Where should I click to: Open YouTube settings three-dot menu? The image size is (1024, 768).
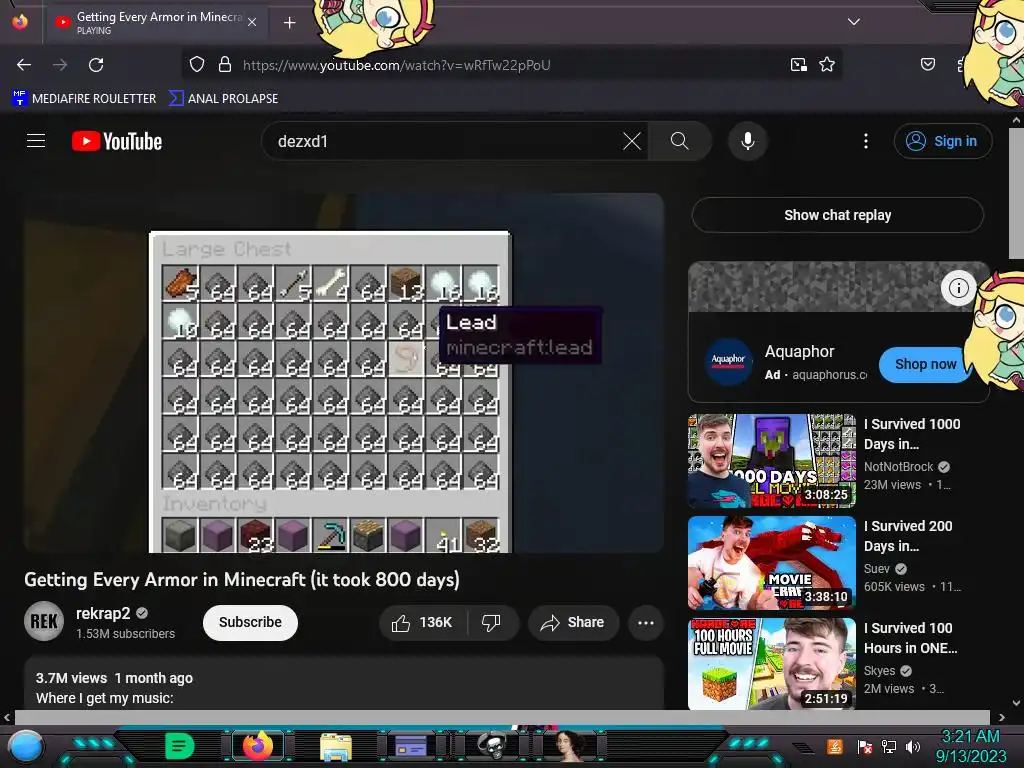click(x=866, y=141)
